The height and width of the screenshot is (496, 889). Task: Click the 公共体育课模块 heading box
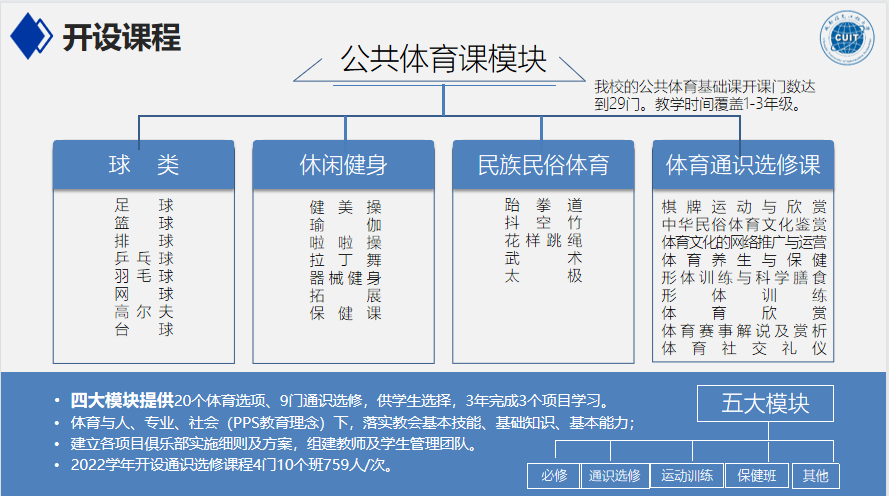pos(443,61)
